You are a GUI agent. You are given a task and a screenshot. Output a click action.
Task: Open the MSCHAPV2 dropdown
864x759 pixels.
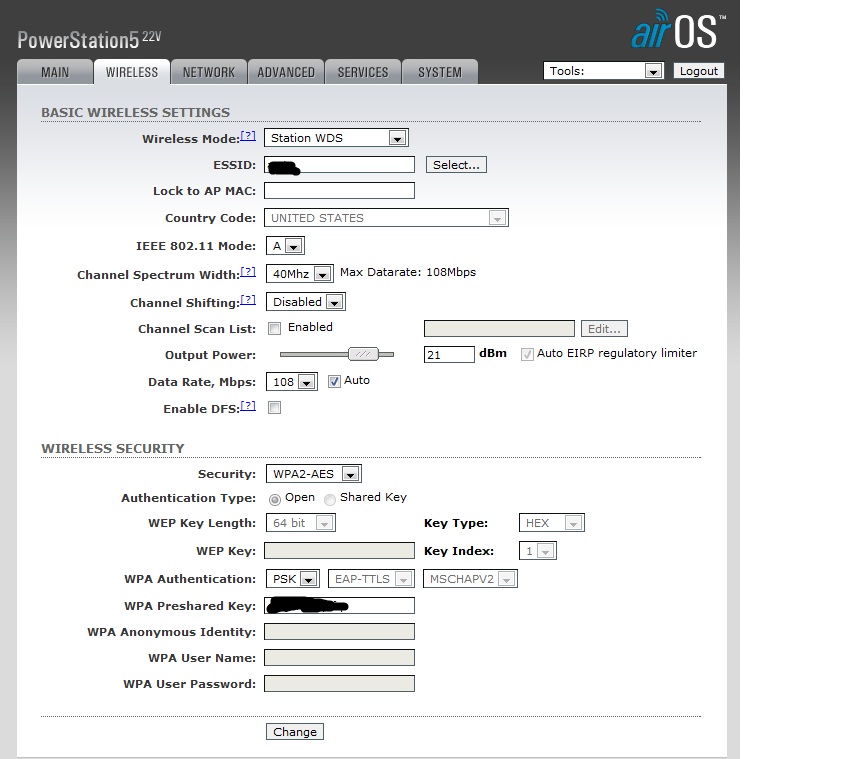click(470, 579)
